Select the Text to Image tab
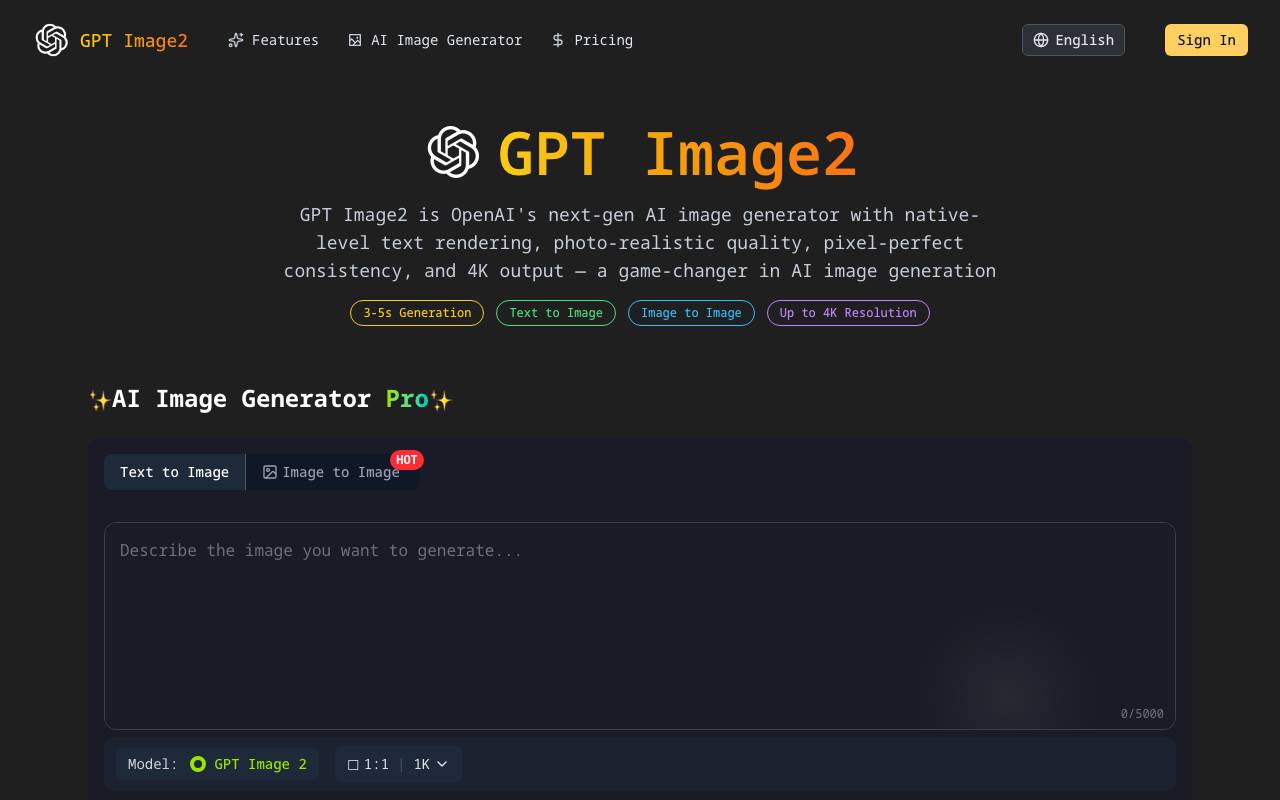 tap(174, 472)
